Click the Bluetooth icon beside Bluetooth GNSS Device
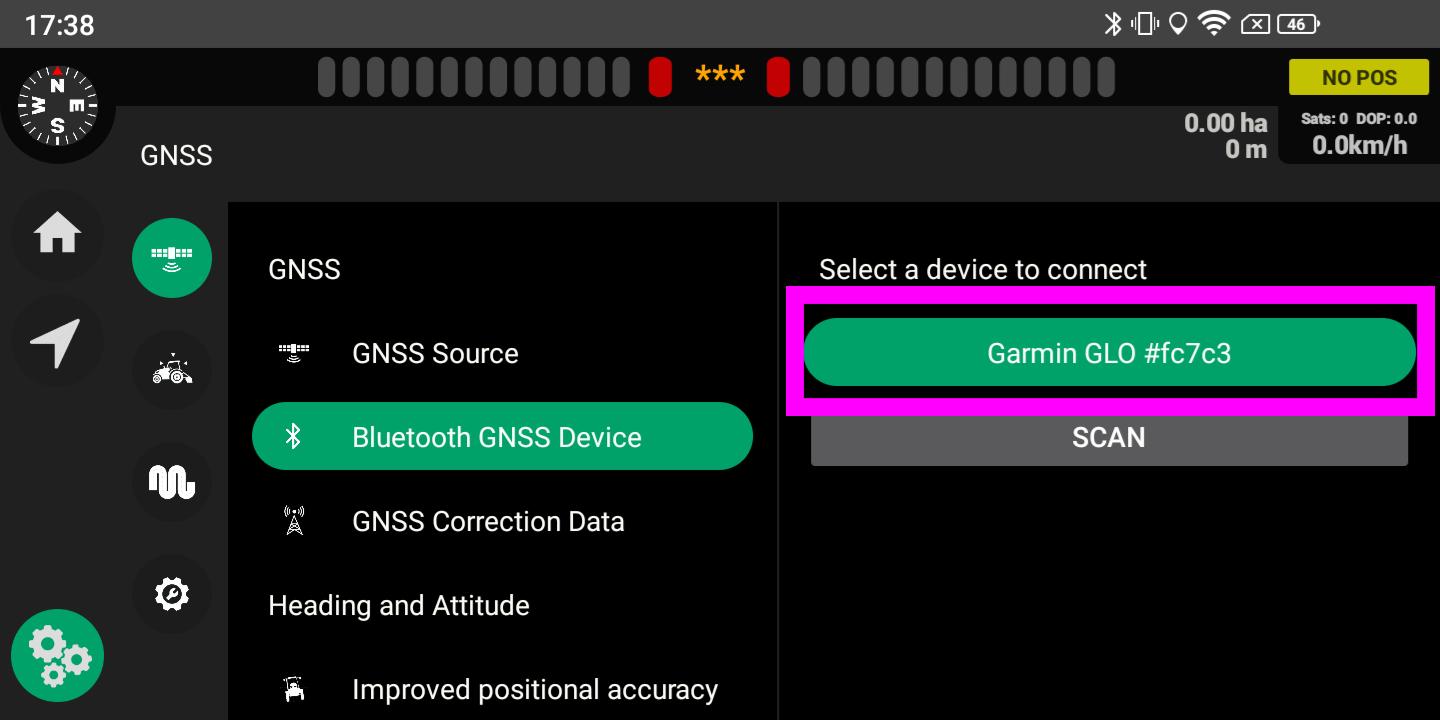 click(294, 436)
